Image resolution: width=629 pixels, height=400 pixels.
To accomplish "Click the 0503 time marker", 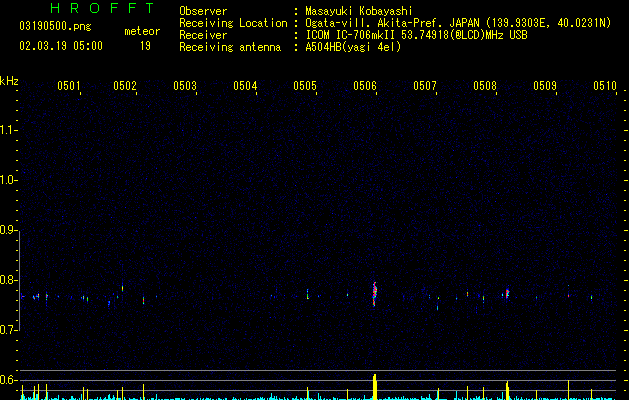I will [x=185, y=86].
